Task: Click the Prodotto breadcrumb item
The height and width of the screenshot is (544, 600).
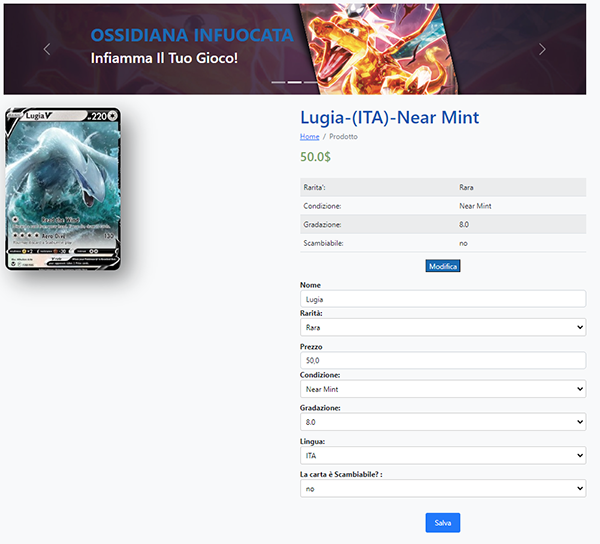Action: 343,137
